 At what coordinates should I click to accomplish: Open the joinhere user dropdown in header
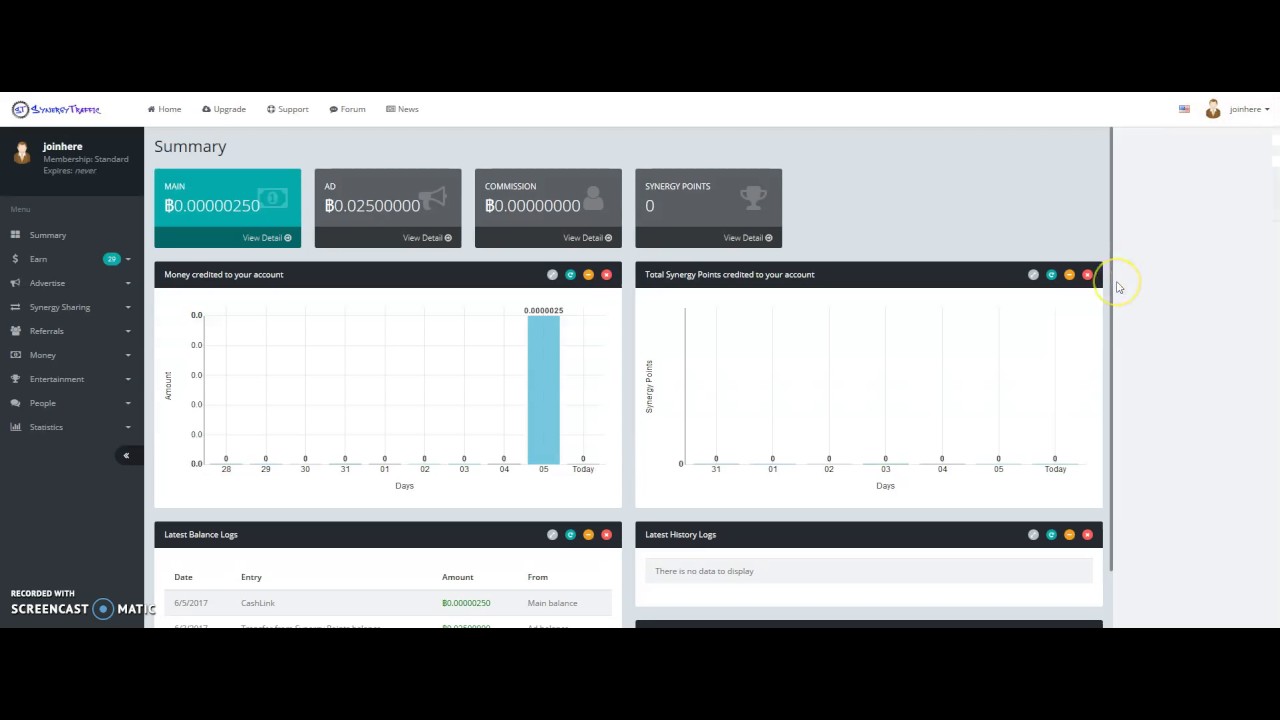point(1249,109)
